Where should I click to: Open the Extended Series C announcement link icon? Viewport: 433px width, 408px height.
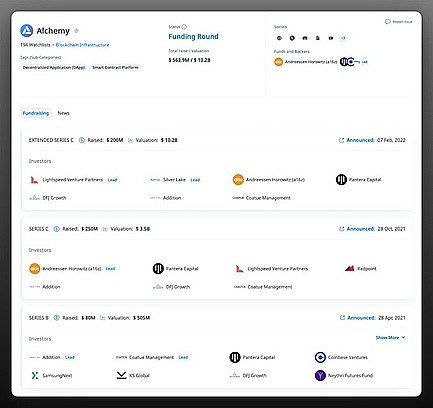click(341, 140)
